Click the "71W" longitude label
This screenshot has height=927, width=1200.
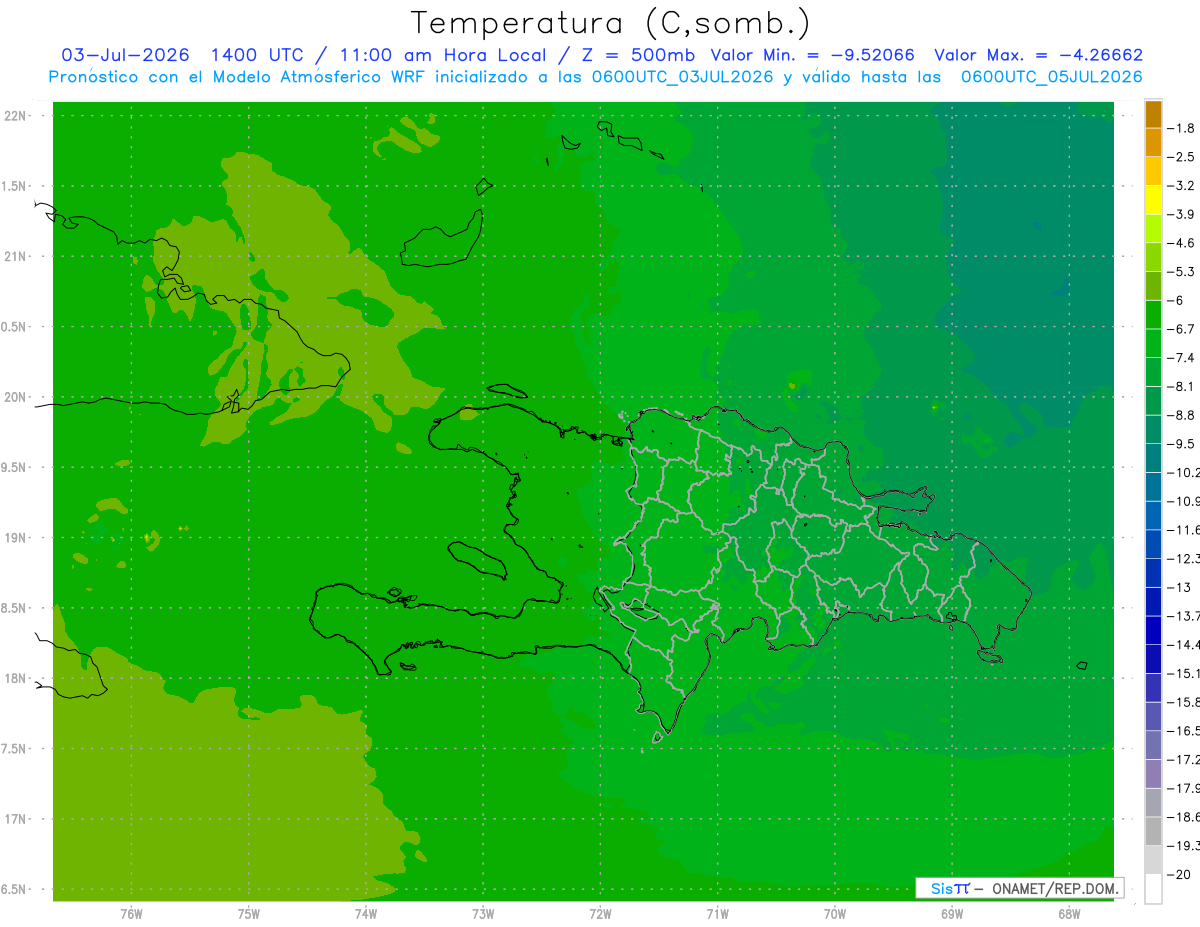click(x=717, y=914)
